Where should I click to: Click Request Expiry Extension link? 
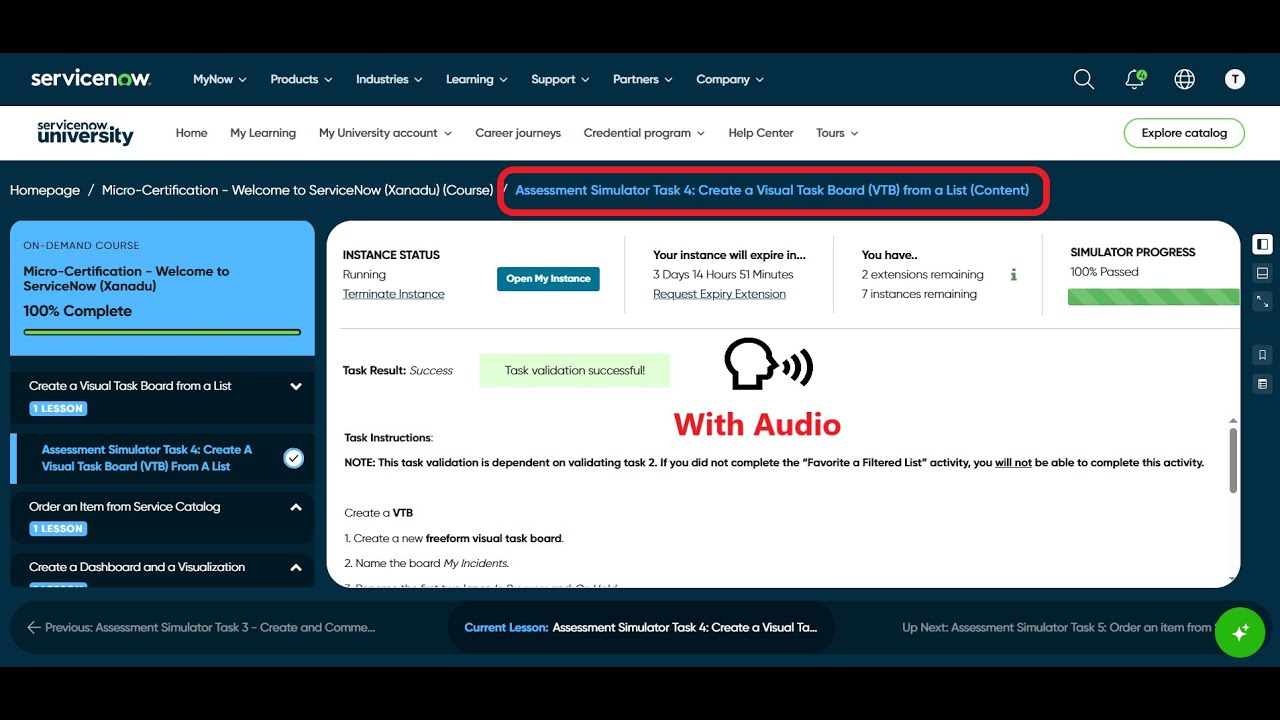(719, 294)
